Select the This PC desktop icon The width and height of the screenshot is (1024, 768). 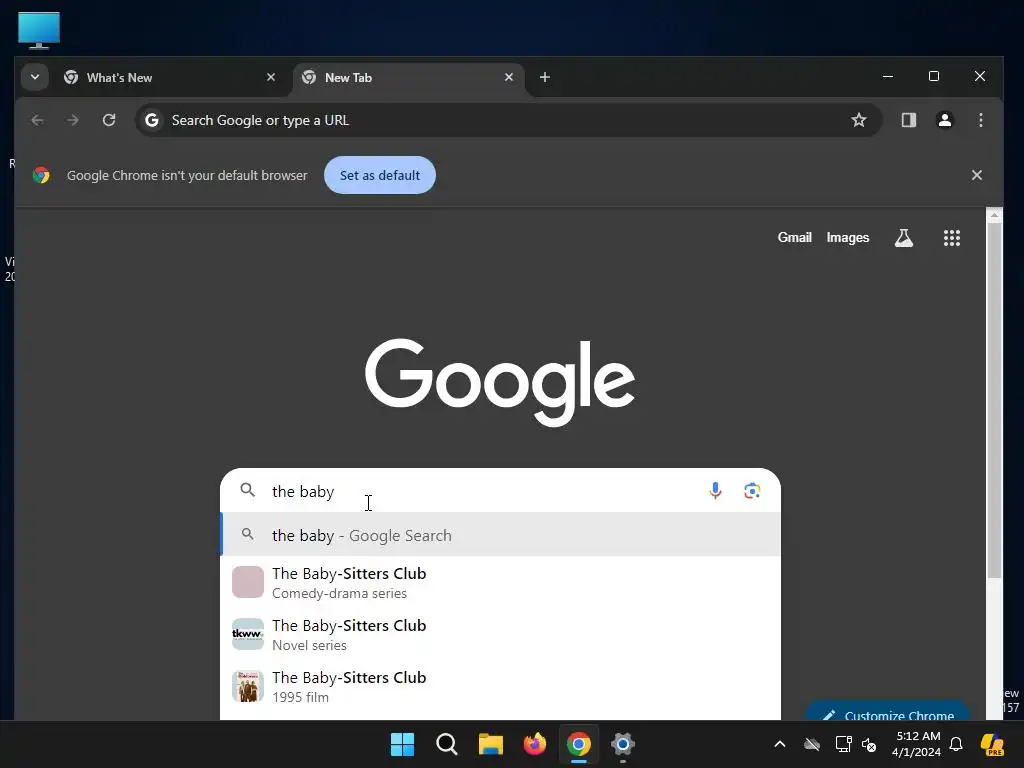pyautogui.click(x=39, y=30)
